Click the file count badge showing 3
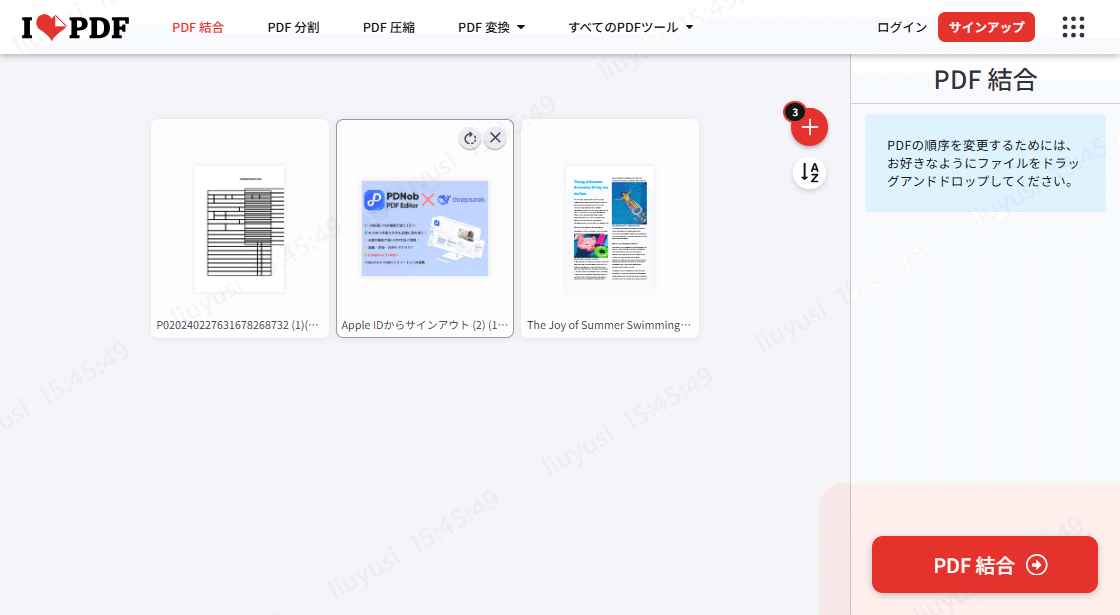 795,113
